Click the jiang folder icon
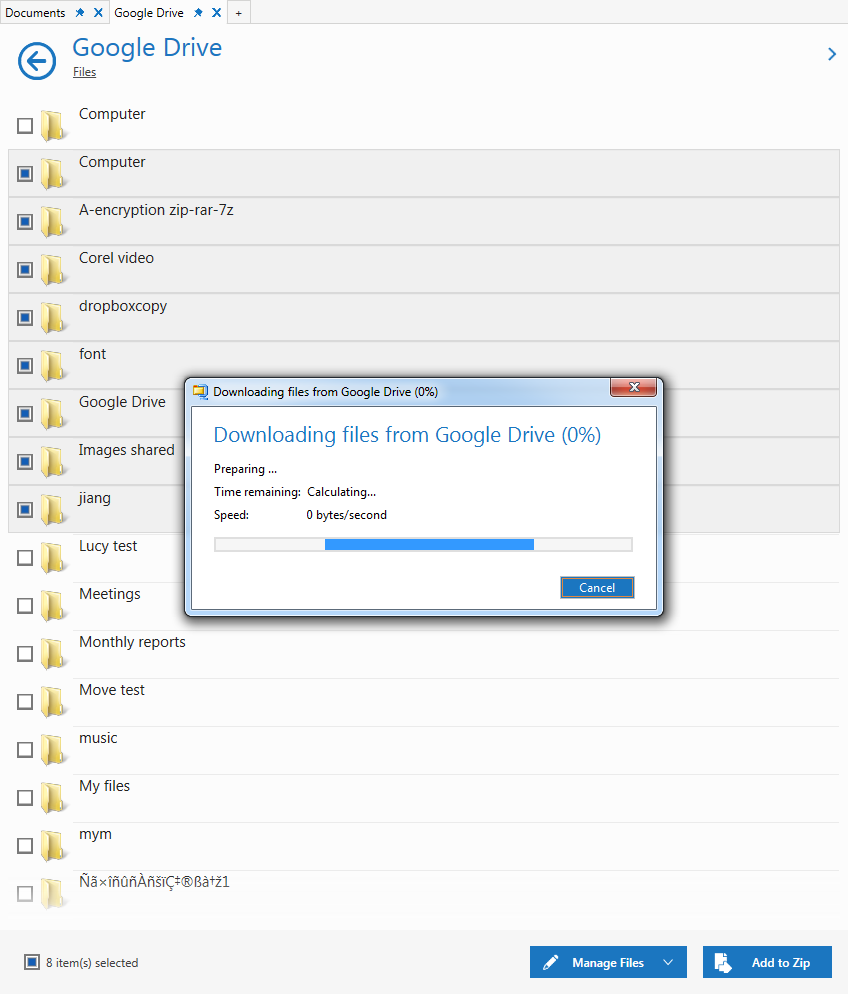The image size is (848, 994). (x=54, y=510)
